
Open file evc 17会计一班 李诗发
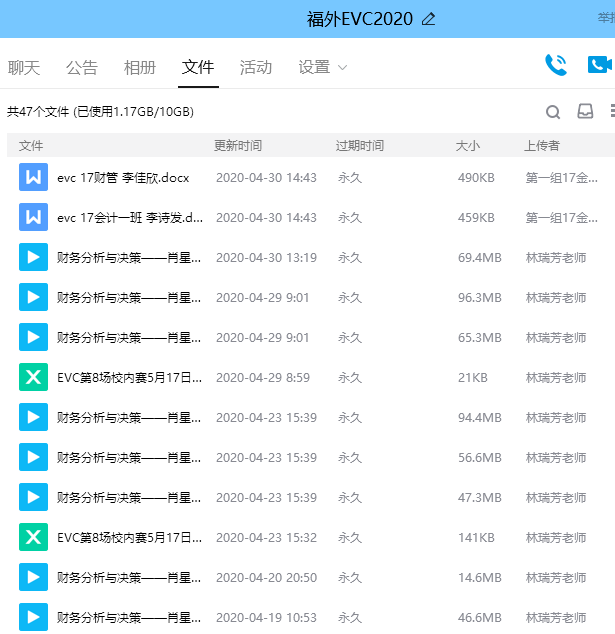(130, 218)
